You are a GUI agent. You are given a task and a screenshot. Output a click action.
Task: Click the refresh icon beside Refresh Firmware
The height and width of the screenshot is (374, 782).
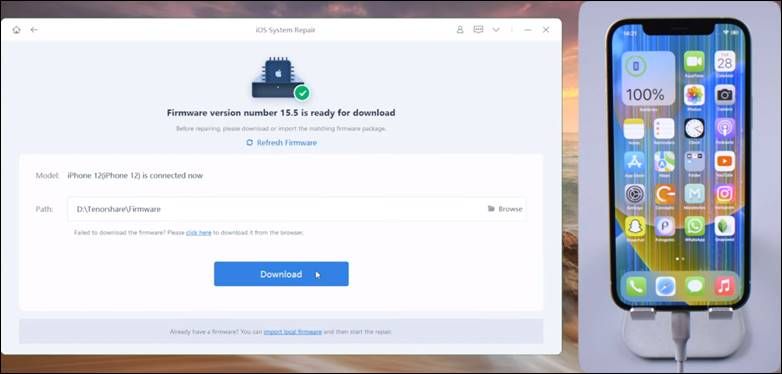click(x=250, y=143)
